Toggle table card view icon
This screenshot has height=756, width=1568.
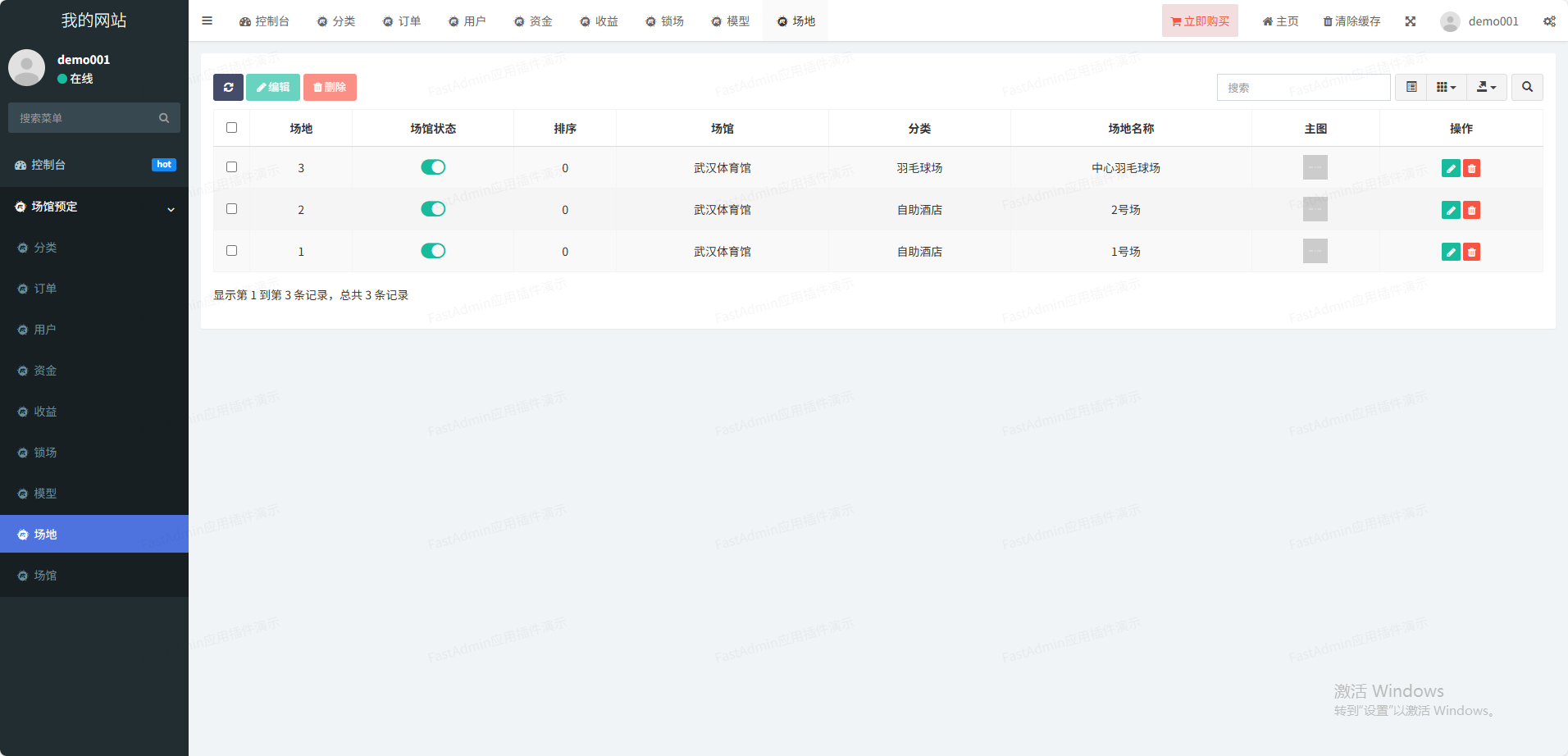click(x=1411, y=87)
